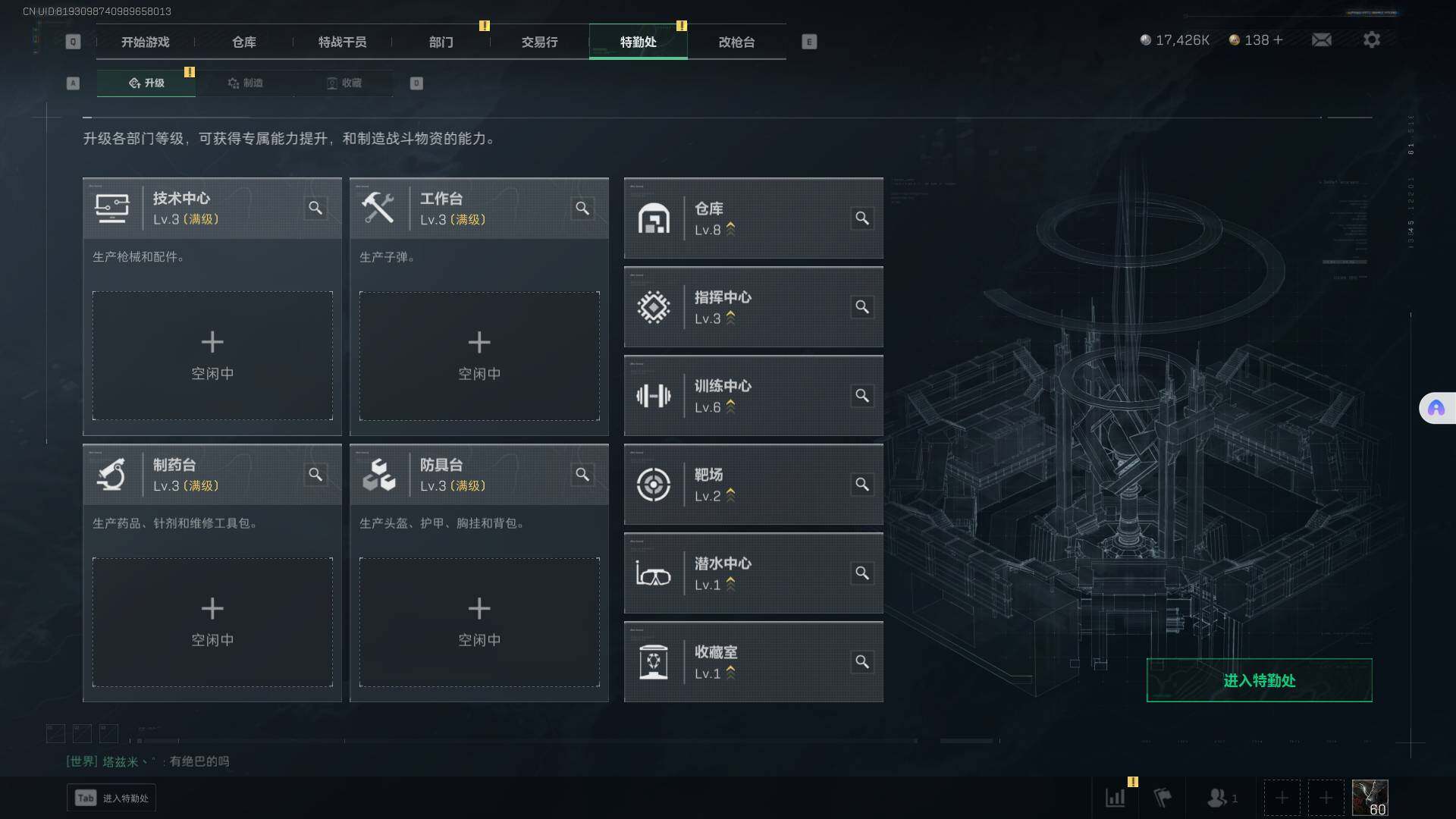Click upgrade arrow on 指挥中心 Lv.3
This screenshot has height=819, width=1456.
tap(731, 318)
